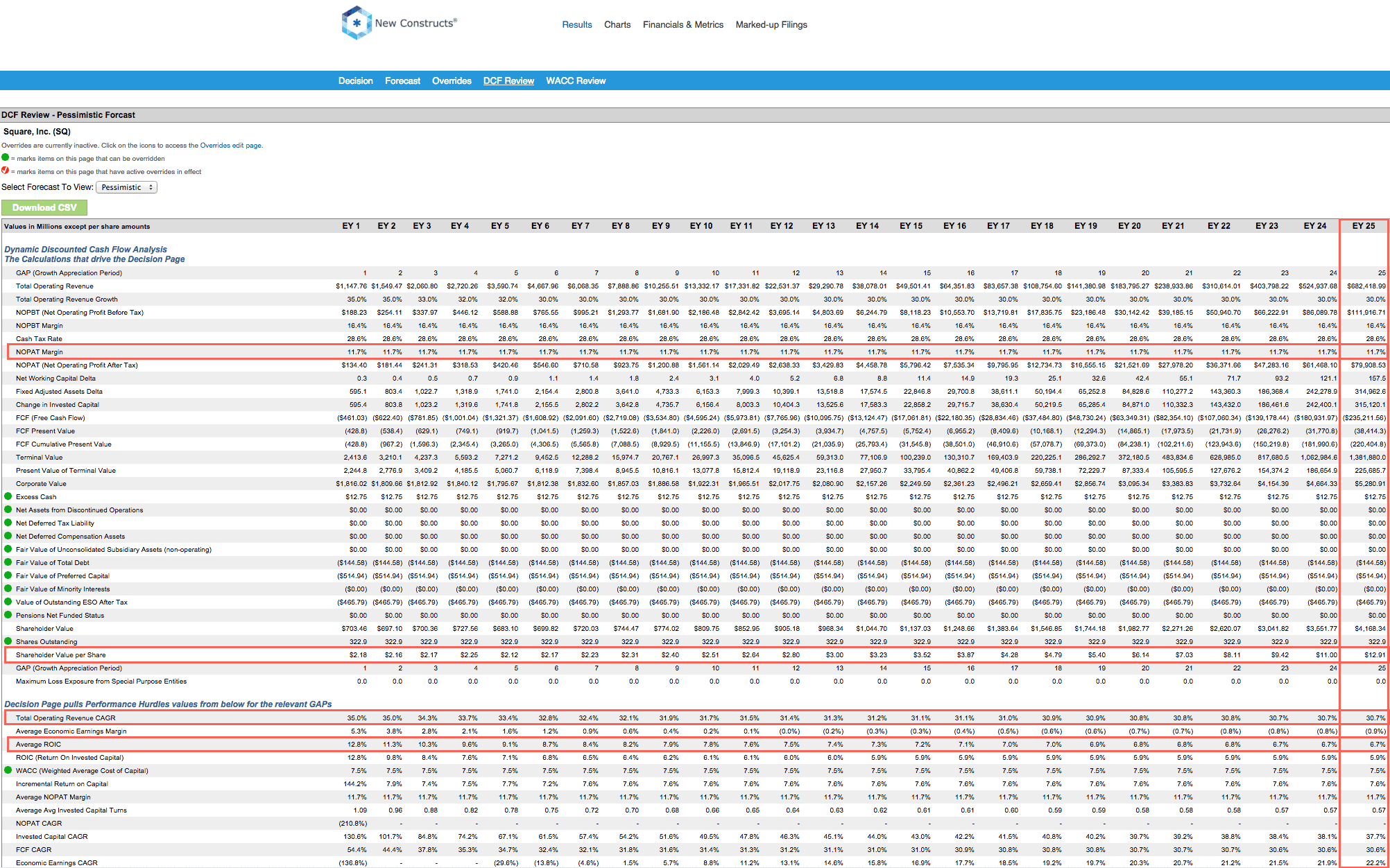This screenshot has width=1390, height=868.
Task: Click override dot for Outstanding ESO After Tax
Action: (x=8, y=602)
